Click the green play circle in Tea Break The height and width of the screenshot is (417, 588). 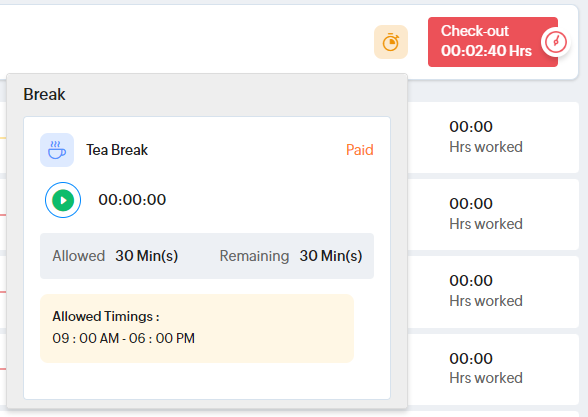pyautogui.click(x=63, y=200)
